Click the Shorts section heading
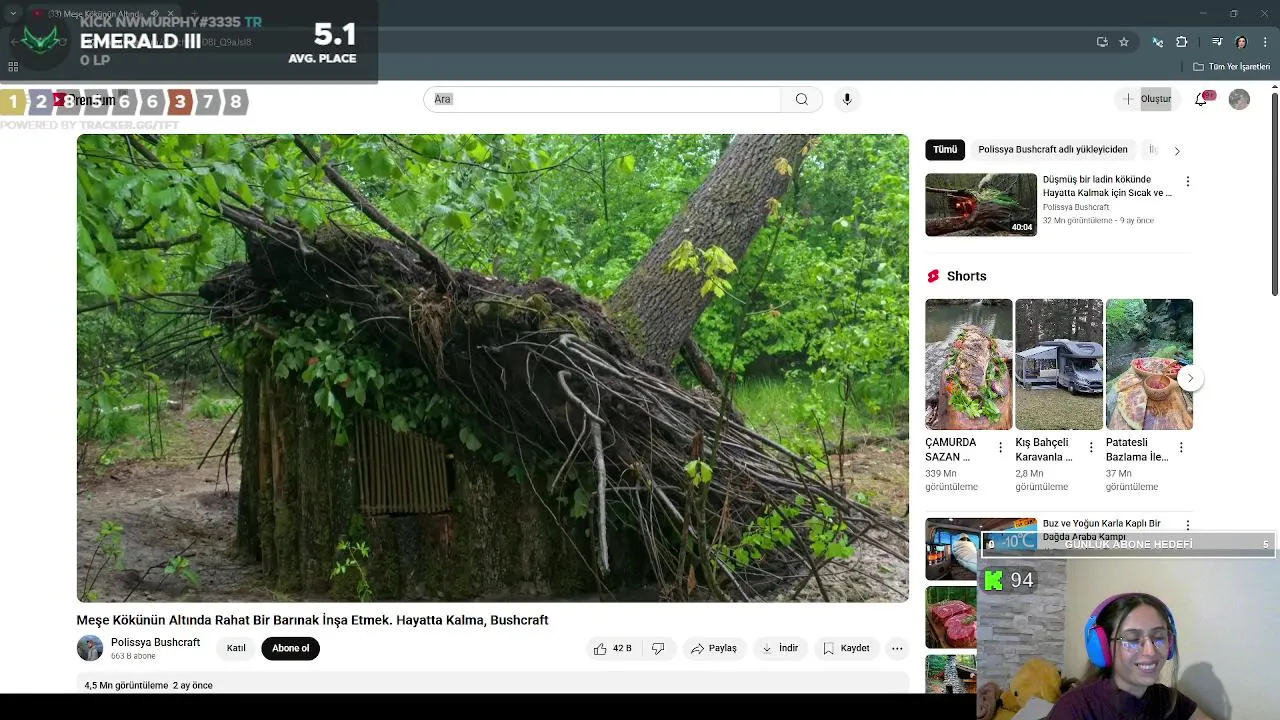1280x720 pixels. click(x=966, y=276)
